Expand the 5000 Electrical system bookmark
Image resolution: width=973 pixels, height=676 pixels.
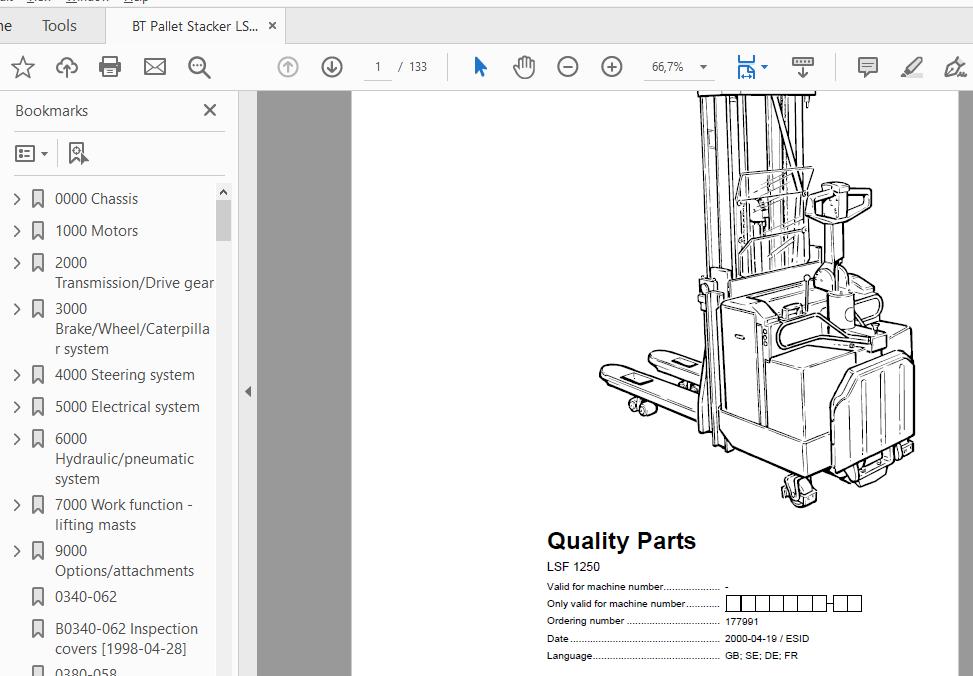pos(17,407)
